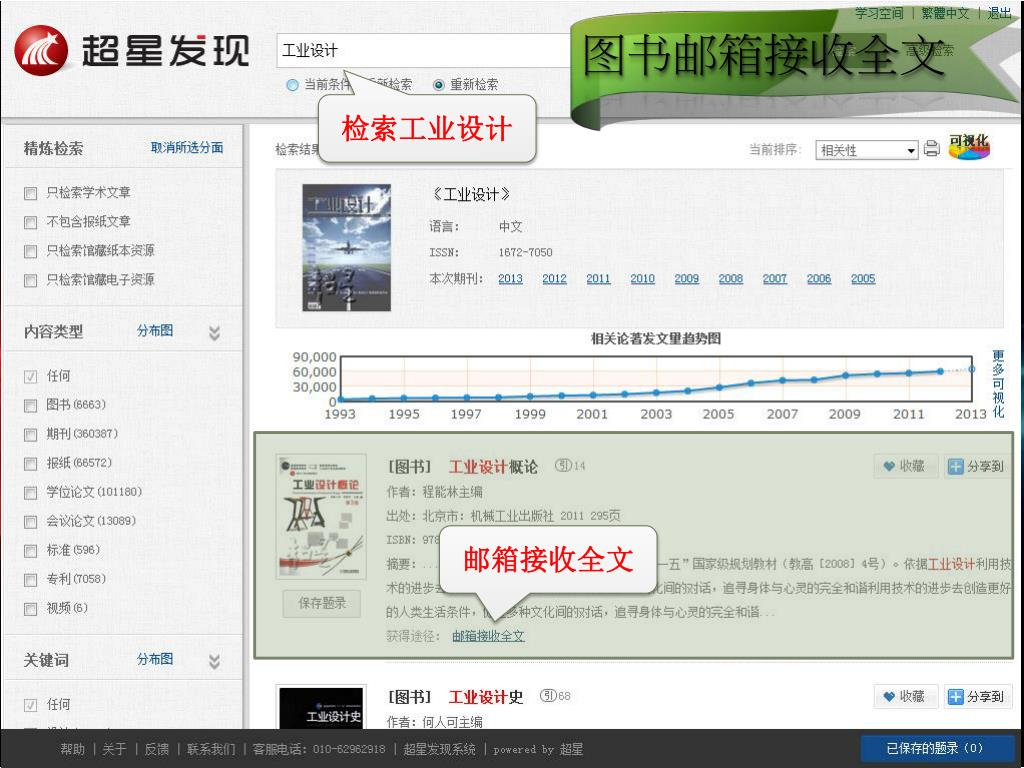Click 分享到 plus button for 工业设计概论

click(x=978, y=466)
